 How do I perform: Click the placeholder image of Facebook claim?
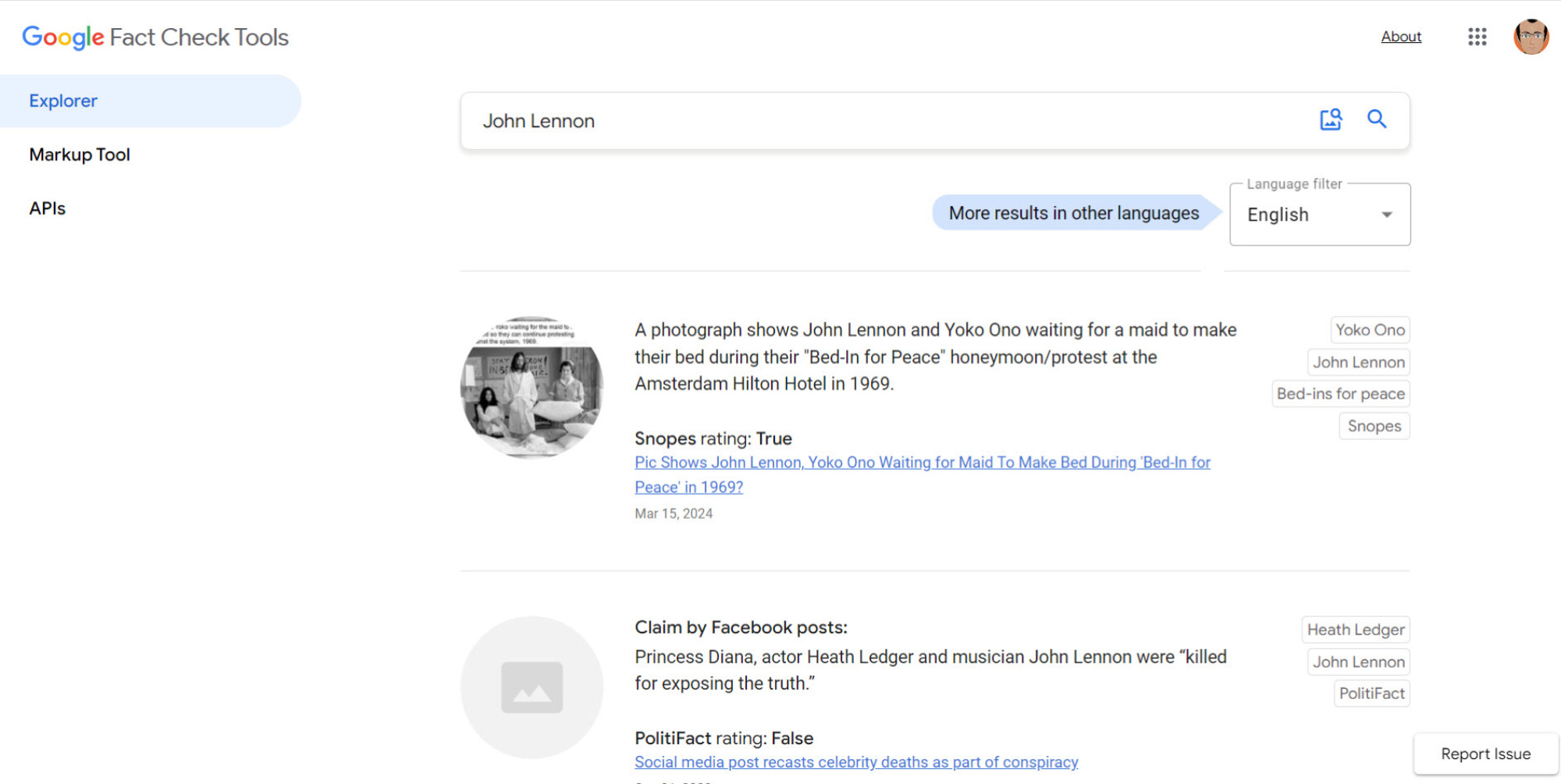pos(532,687)
